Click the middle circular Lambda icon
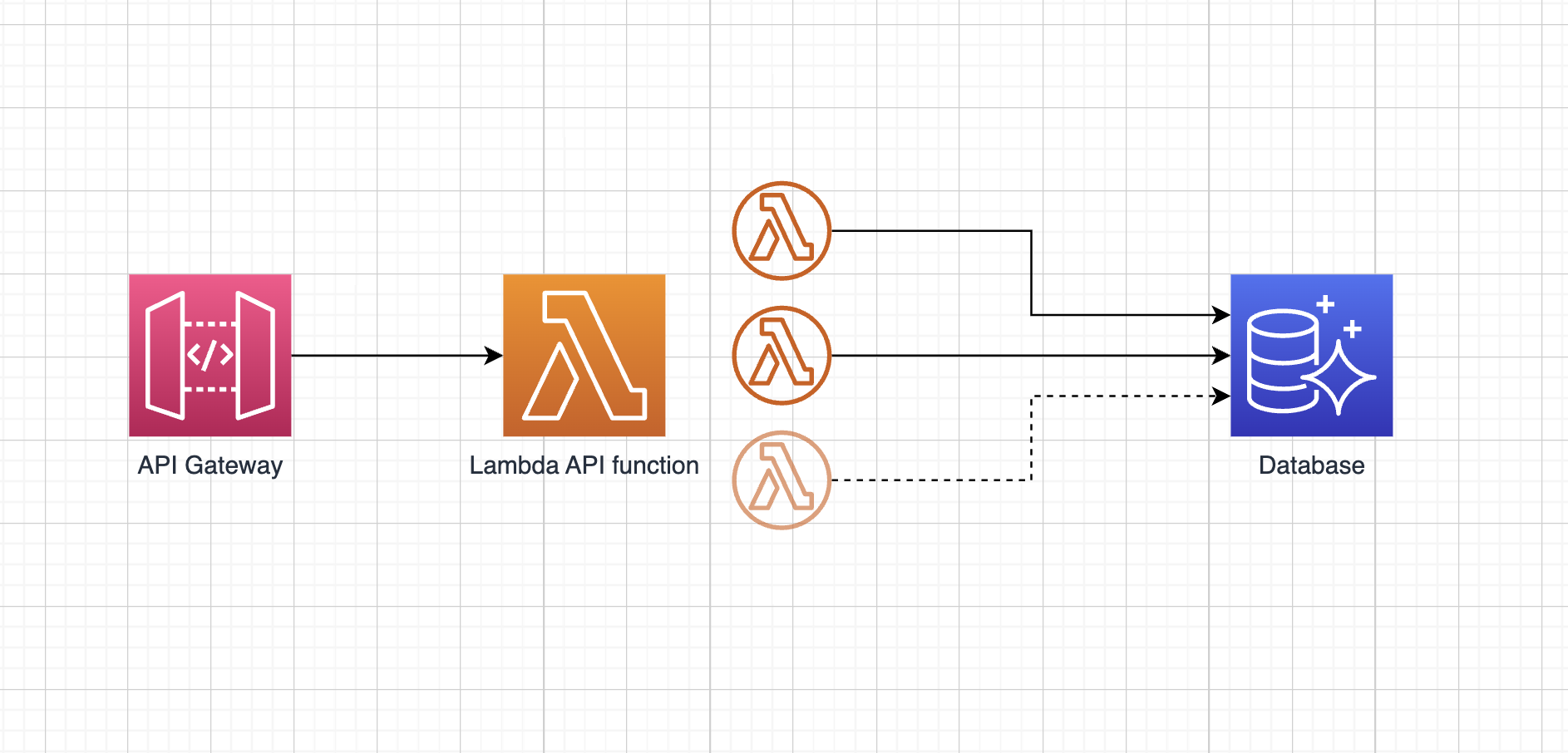Screen dimensions: 1568x753 (x=780, y=355)
